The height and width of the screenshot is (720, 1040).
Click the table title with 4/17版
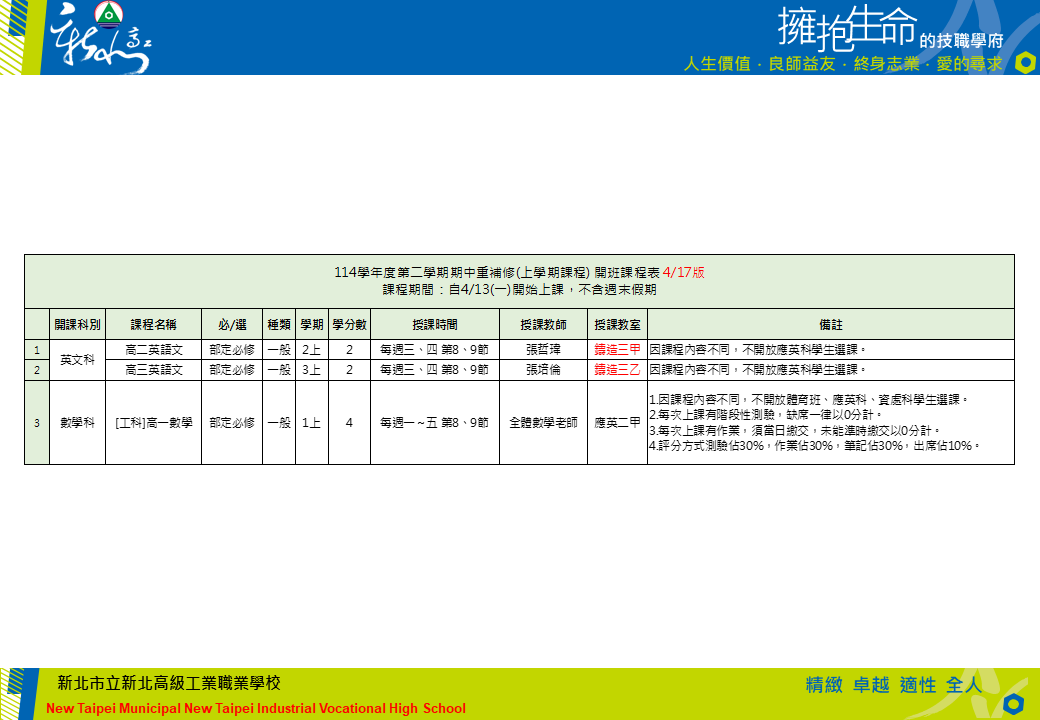pyautogui.click(x=519, y=272)
